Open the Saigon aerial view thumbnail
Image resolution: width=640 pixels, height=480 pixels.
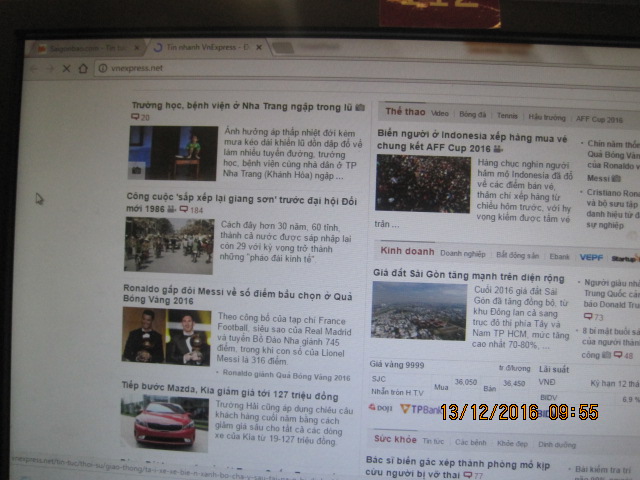pos(419,311)
